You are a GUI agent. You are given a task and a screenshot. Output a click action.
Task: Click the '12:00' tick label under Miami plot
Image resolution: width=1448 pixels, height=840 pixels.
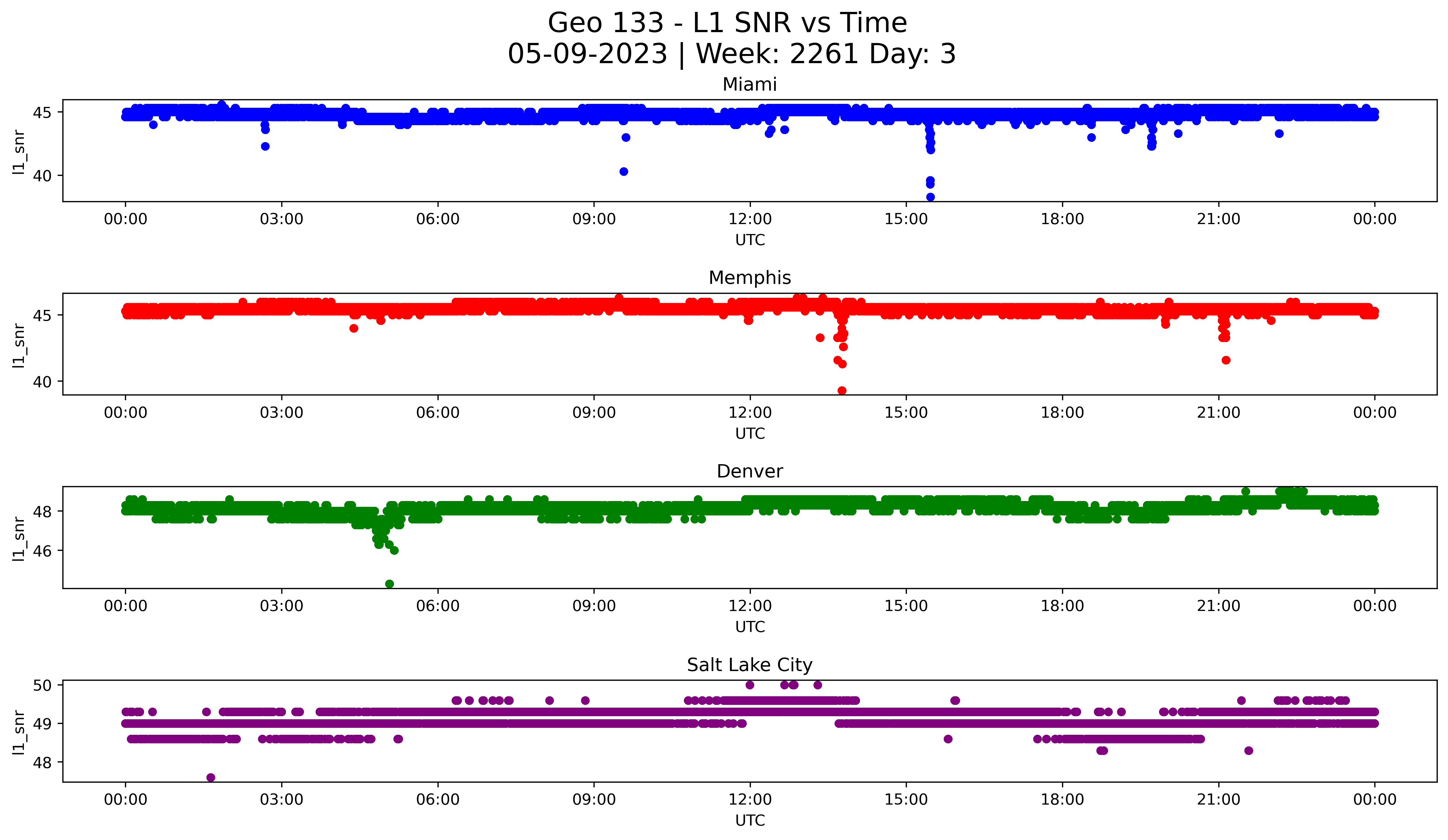(x=750, y=219)
